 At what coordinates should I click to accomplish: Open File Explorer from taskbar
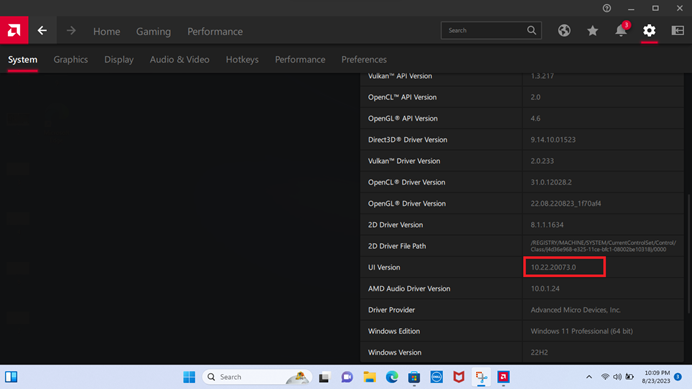click(x=369, y=377)
